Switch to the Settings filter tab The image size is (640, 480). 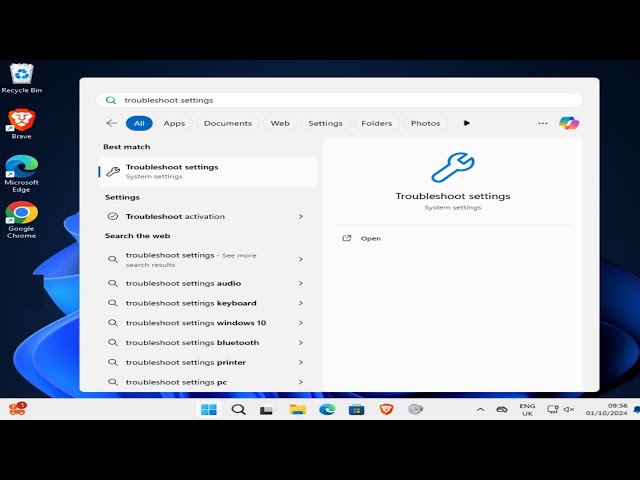click(325, 123)
